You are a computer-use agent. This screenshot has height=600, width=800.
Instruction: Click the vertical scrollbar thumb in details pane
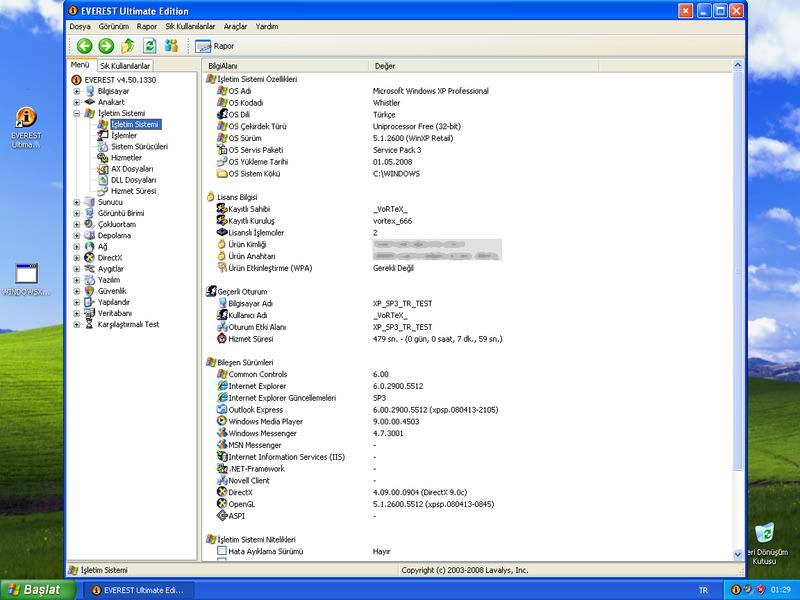[x=738, y=270]
